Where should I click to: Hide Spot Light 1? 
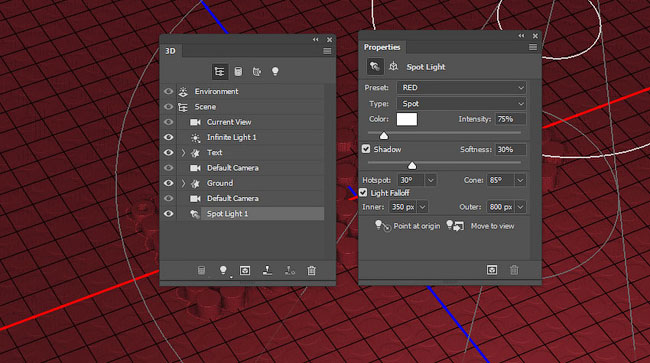point(168,214)
